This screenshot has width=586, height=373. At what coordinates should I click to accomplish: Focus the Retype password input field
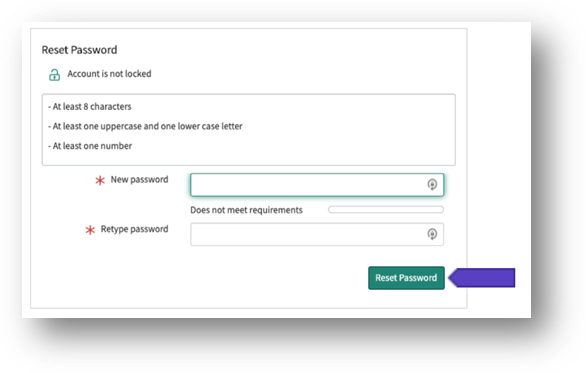pyautogui.click(x=317, y=234)
